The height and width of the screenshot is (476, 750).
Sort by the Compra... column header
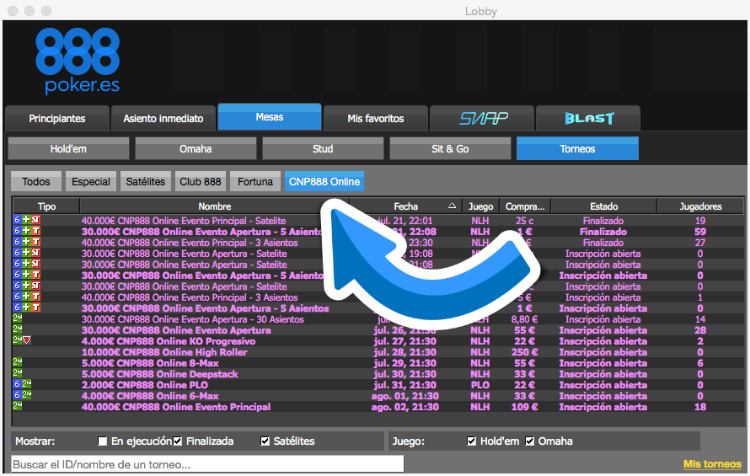[525, 207]
